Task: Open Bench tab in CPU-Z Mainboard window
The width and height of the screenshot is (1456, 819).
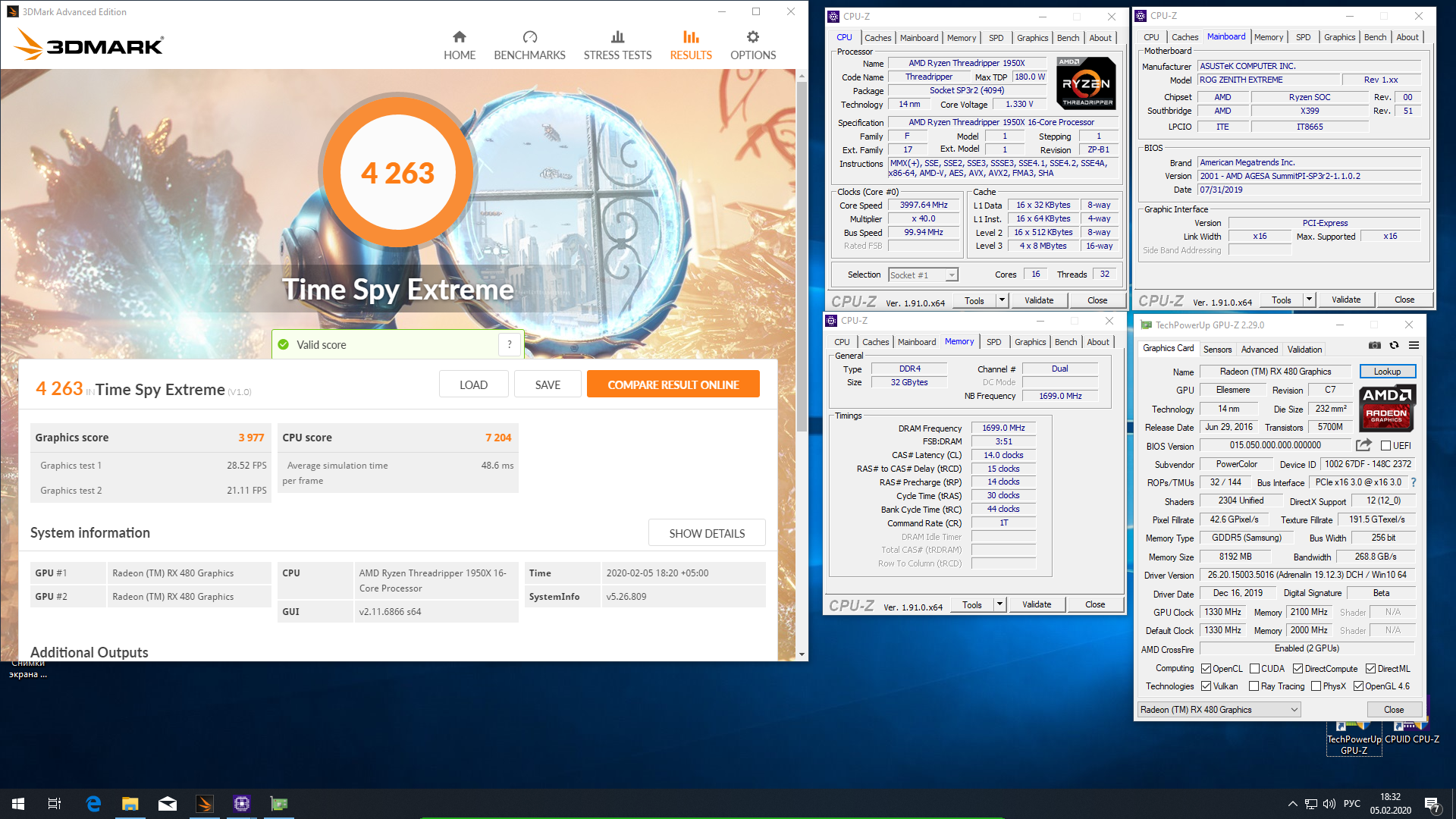Action: coord(1375,37)
